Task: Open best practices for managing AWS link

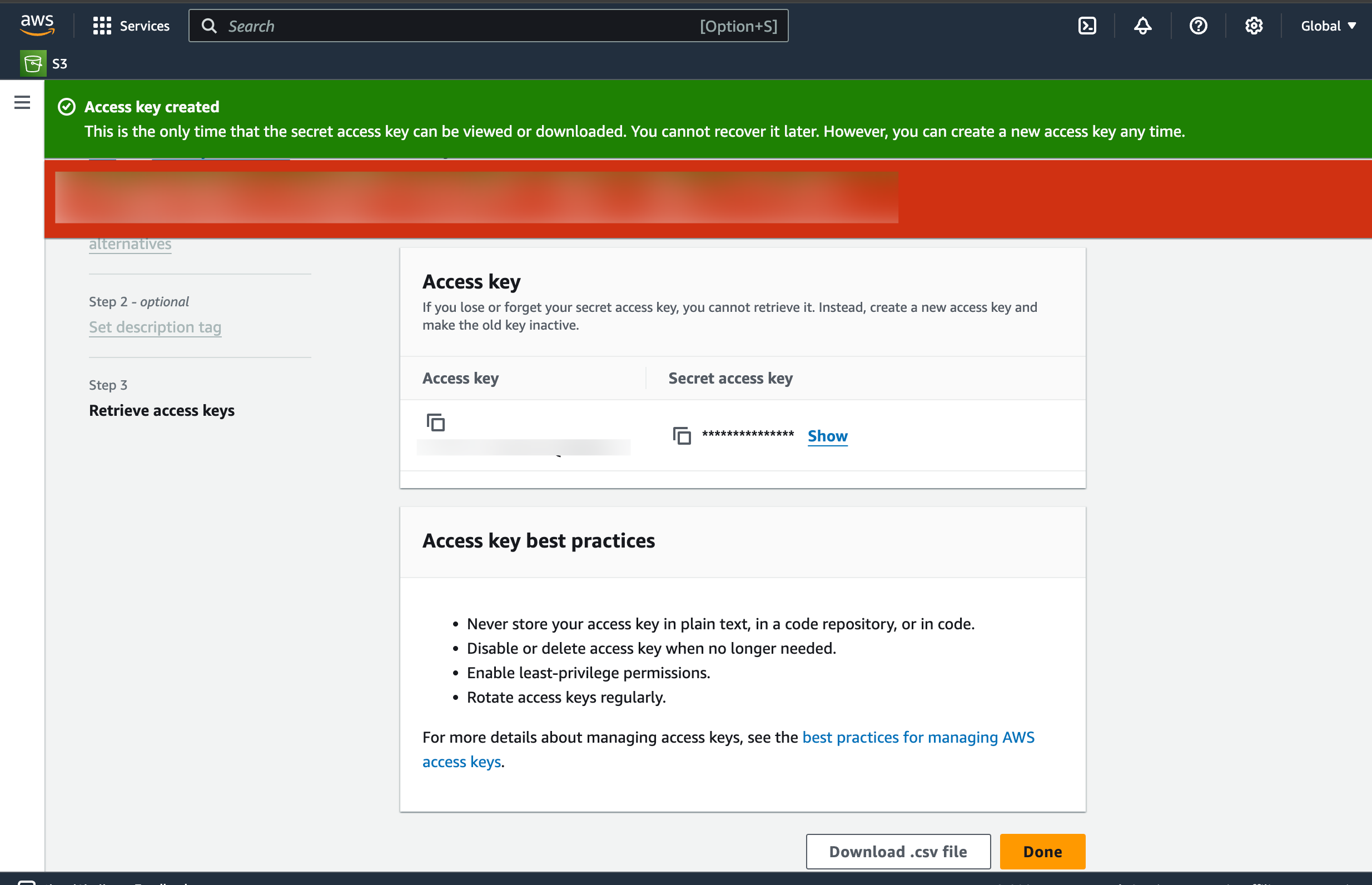Action: click(x=918, y=737)
